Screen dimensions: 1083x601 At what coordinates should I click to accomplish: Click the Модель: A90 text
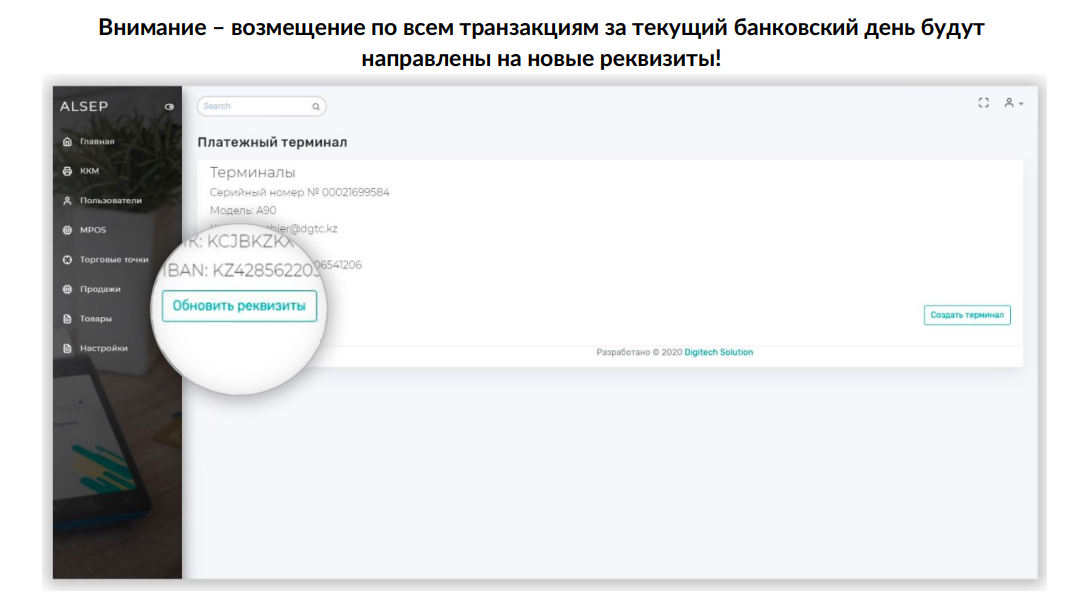tap(243, 211)
